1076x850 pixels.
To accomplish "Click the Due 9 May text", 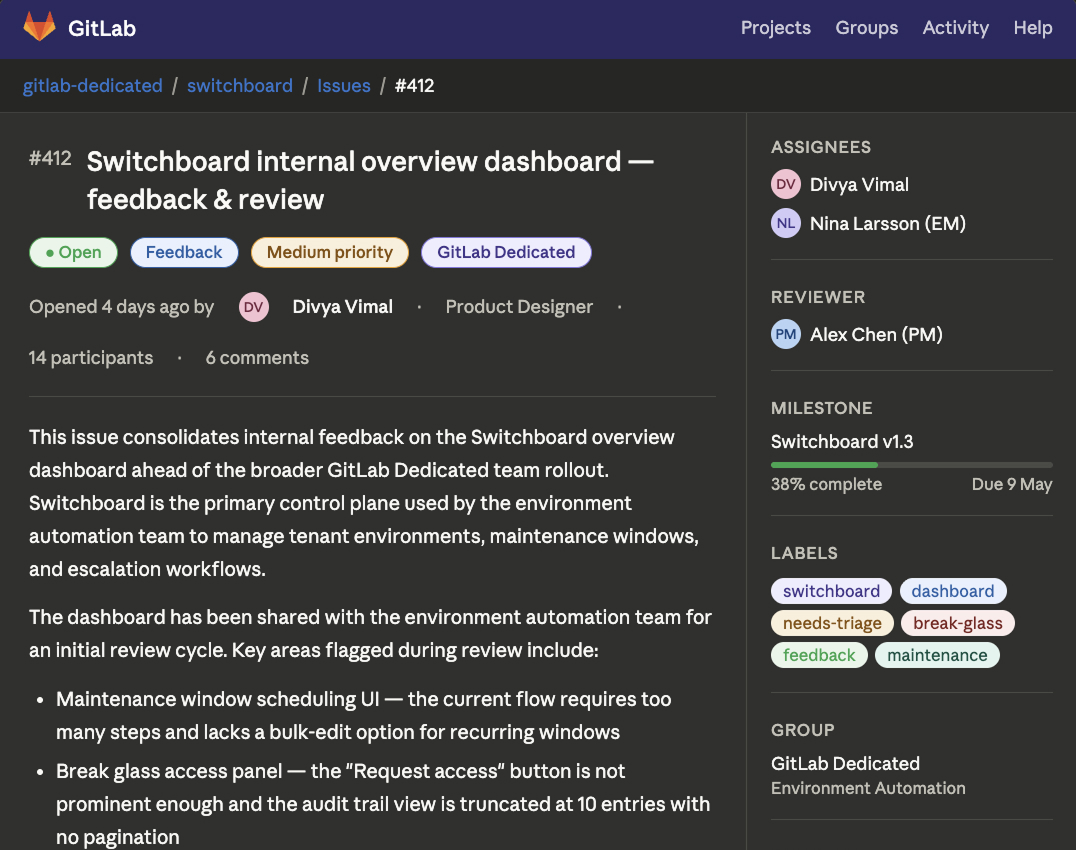I will click(x=1011, y=484).
